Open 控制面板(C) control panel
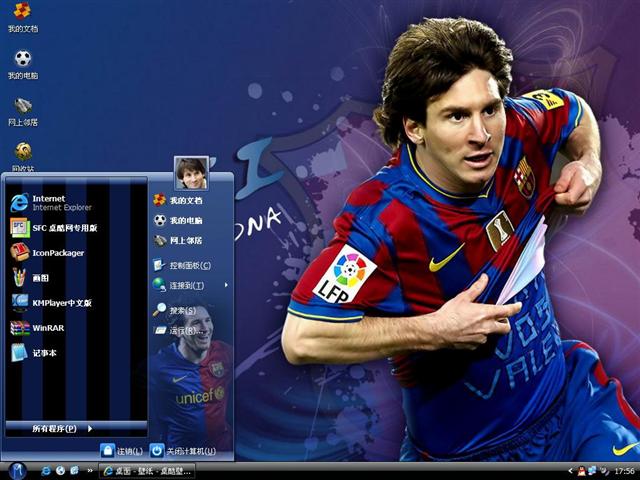The height and width of the screenshot is (480, 640). 182,265
